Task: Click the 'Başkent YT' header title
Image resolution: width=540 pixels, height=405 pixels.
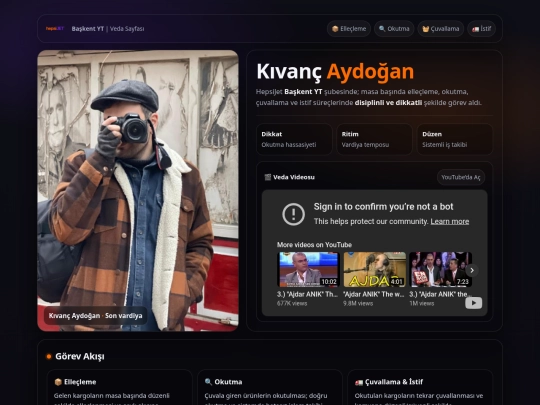Action: click(87, 29)
